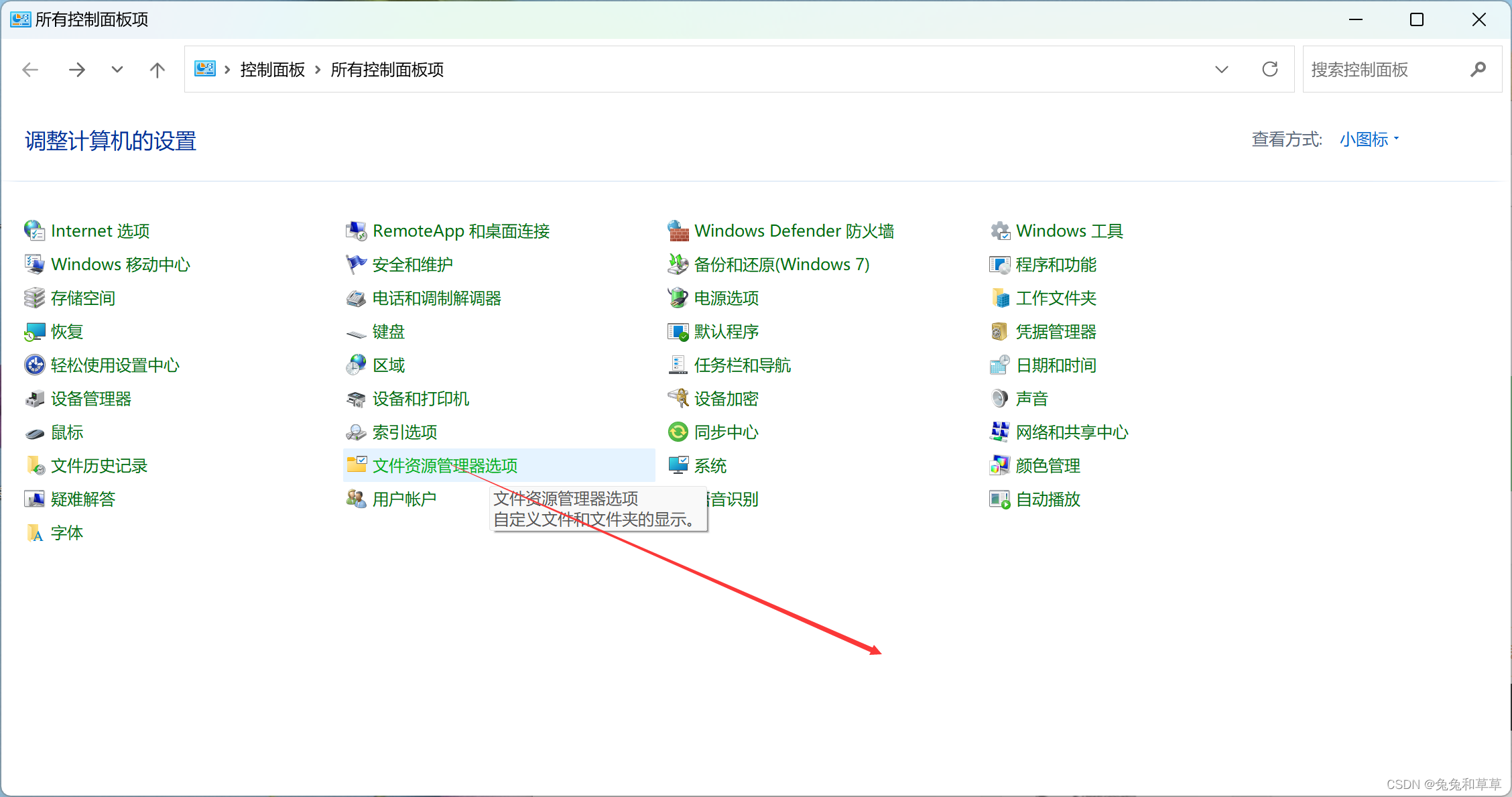Open the 字体 (Fonts) panel
This screenshot has width=1512, height=797.
click(67, 533)
